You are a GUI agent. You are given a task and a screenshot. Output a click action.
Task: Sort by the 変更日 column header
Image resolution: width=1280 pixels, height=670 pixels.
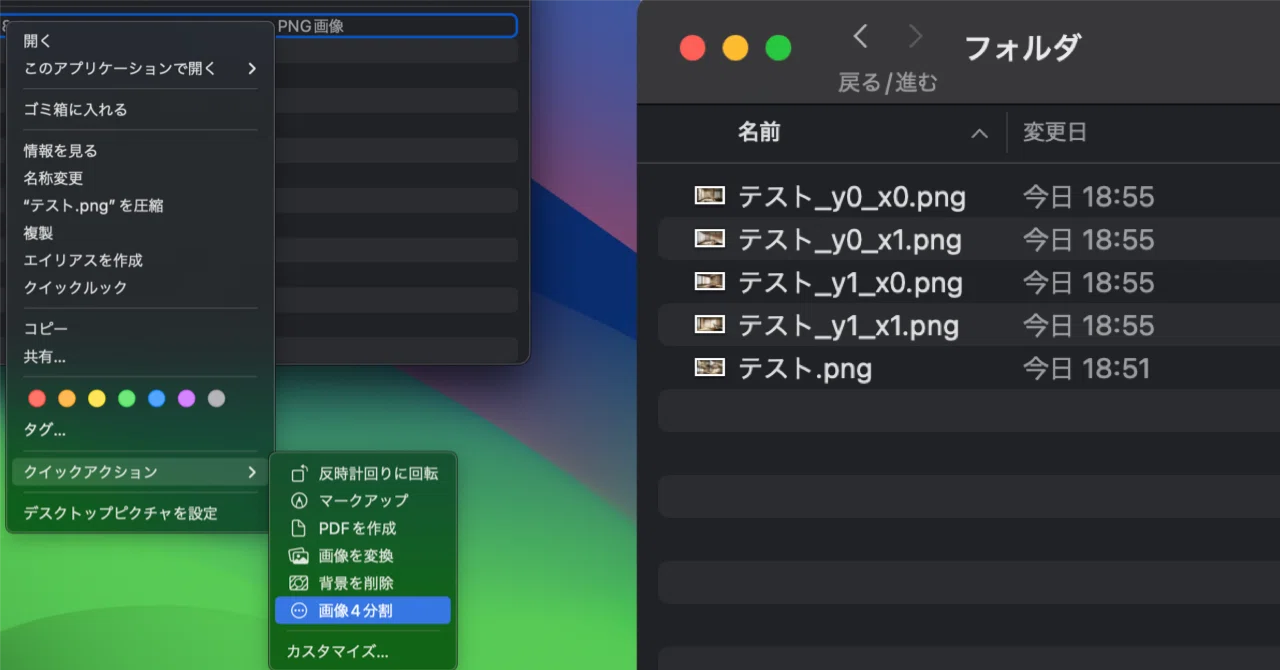pos(1055,132)
